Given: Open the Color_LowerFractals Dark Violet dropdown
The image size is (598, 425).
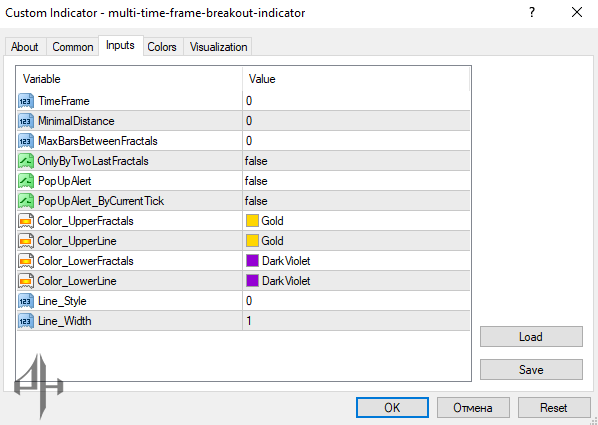Looking at the screenshot, I should click(356, 261).
